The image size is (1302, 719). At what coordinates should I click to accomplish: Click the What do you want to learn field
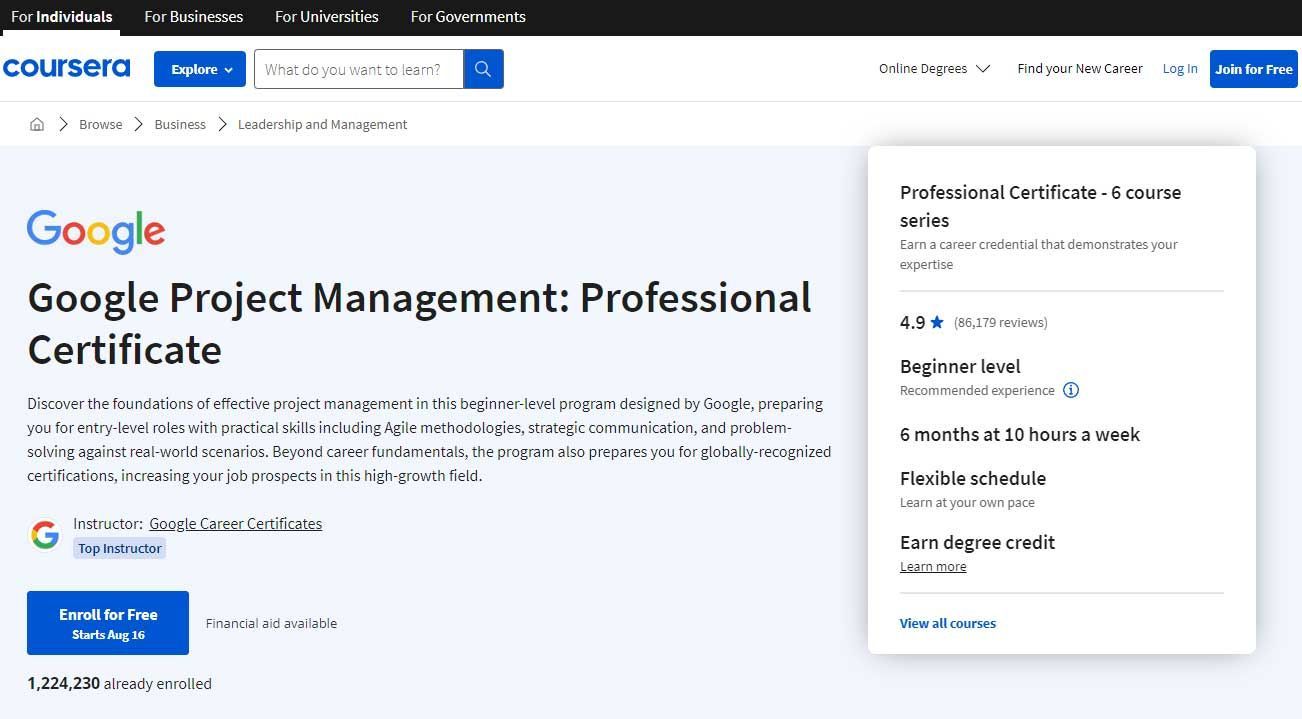[x=358, y=69]
